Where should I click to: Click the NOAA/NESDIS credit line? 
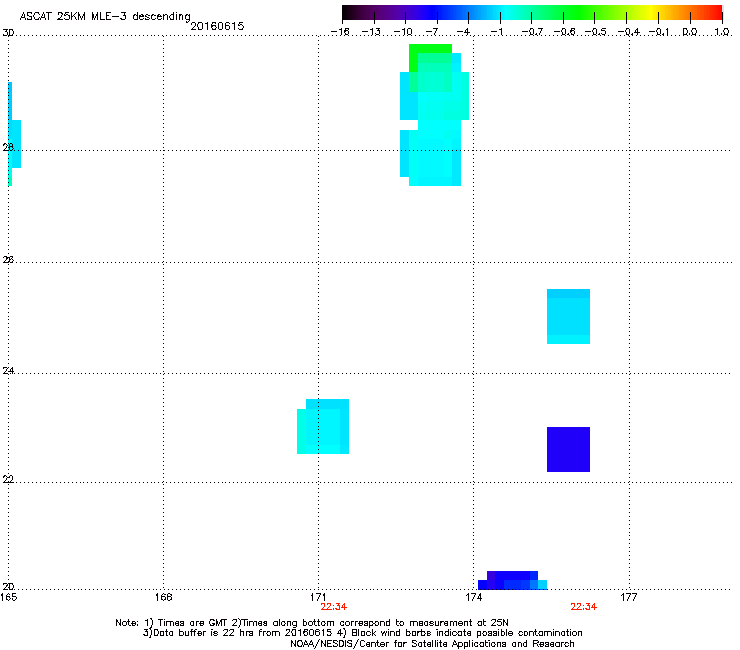pos(432,644)
